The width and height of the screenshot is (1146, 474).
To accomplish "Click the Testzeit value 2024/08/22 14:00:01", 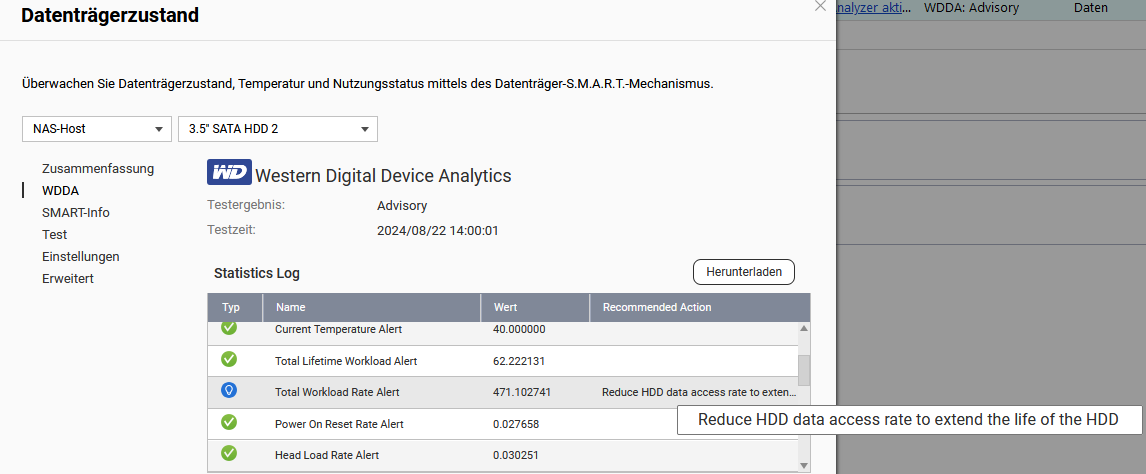I will point(437,231).
